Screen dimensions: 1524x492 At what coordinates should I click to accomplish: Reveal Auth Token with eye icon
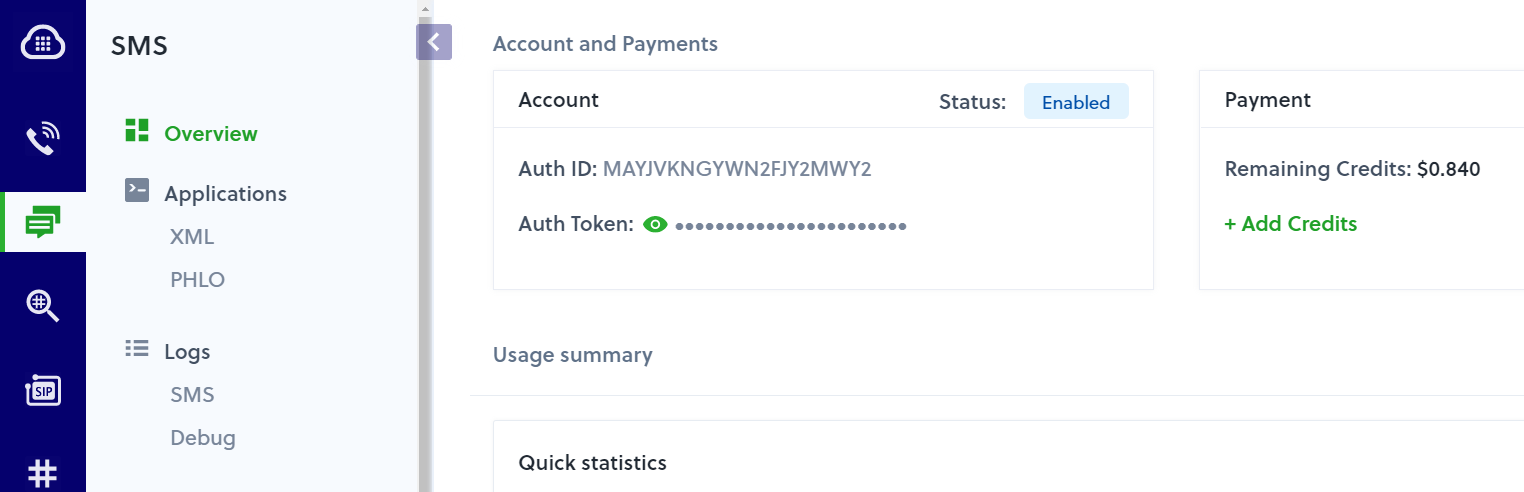tap(655, 225)
